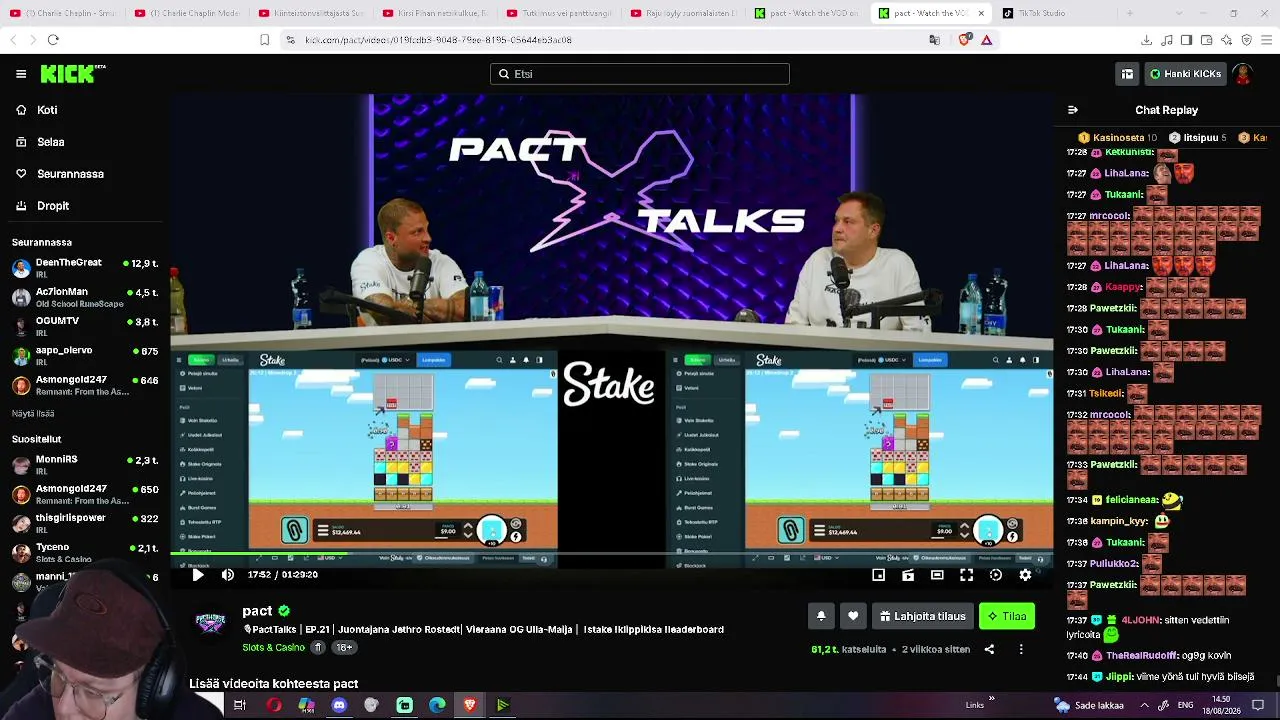Play the video

coord(197,575)
